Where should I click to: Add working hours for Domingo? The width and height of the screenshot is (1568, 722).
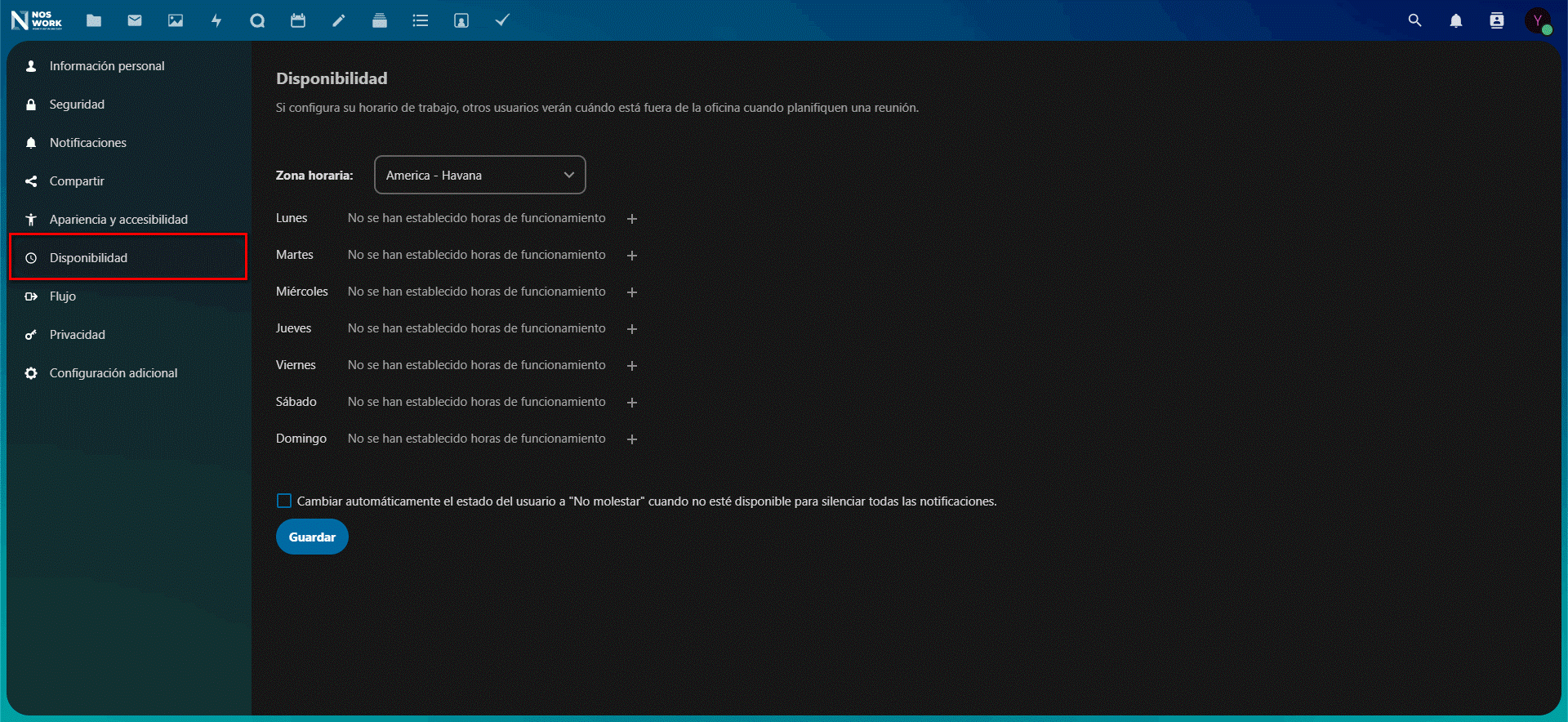[632, 439]
